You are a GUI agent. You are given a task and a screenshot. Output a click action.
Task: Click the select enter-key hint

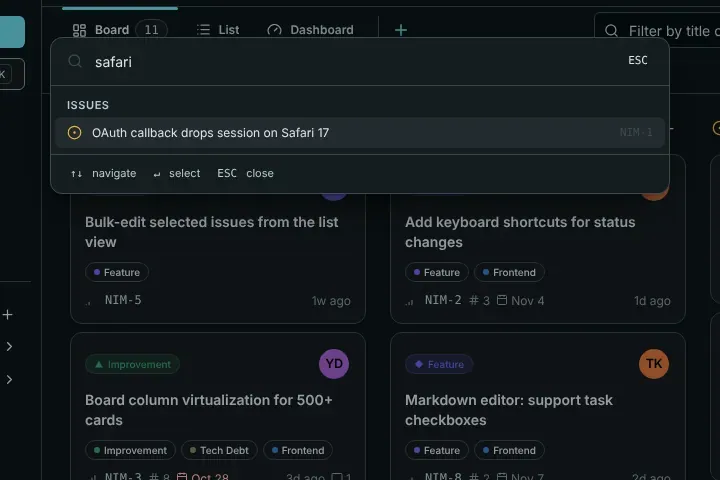[x=177, y=174]
